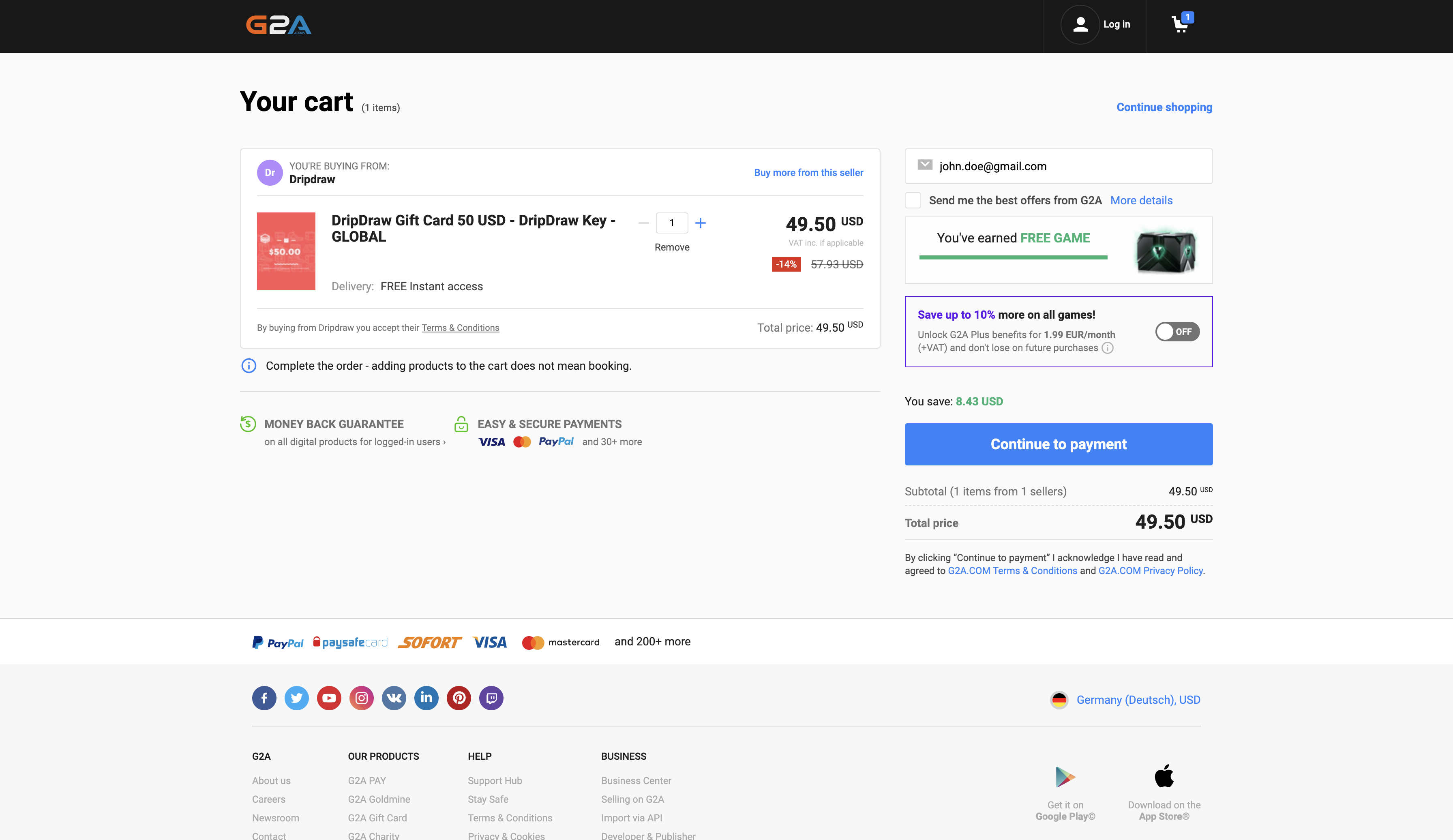Open Careers footer link
This screenshot has height=840, width=1453.
[268, 799]
